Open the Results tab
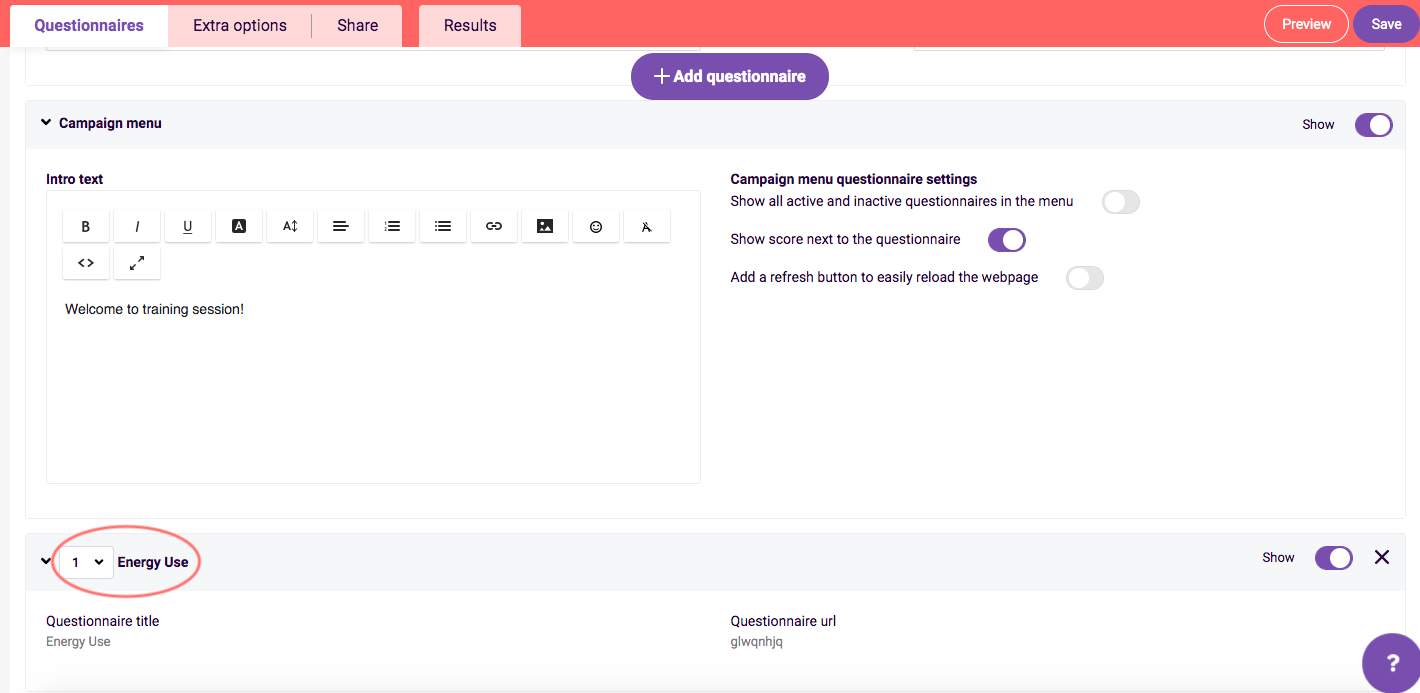 pyautogui.click(x=469, y=24)
